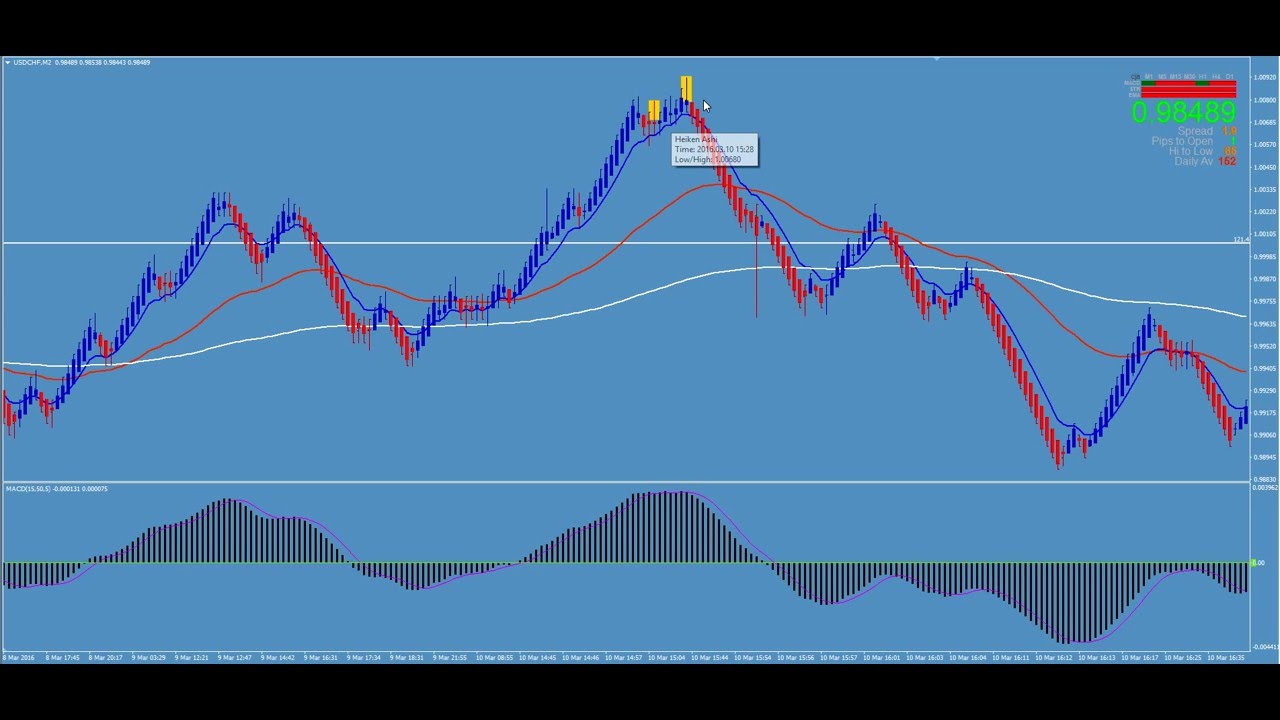Click the M1 column header in trend panel
Image resolution: width=1280 pixels, height=720 pixels.
pyautogui.click(x=1149, y=76)
